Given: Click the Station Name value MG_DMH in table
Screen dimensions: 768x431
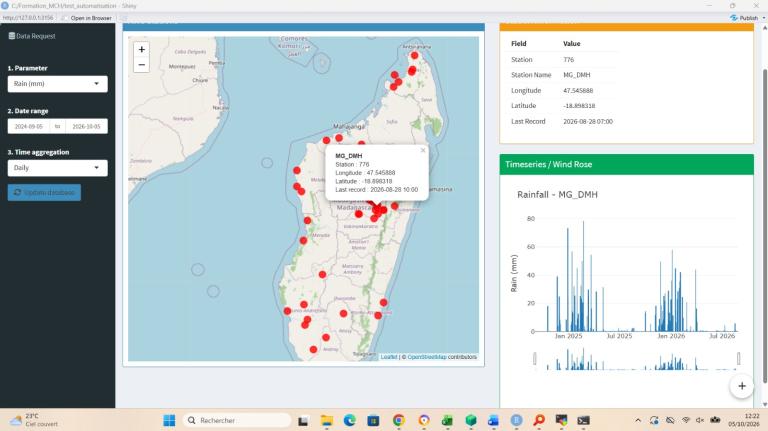Looking at the screenshot, I should tap(576, 75).
